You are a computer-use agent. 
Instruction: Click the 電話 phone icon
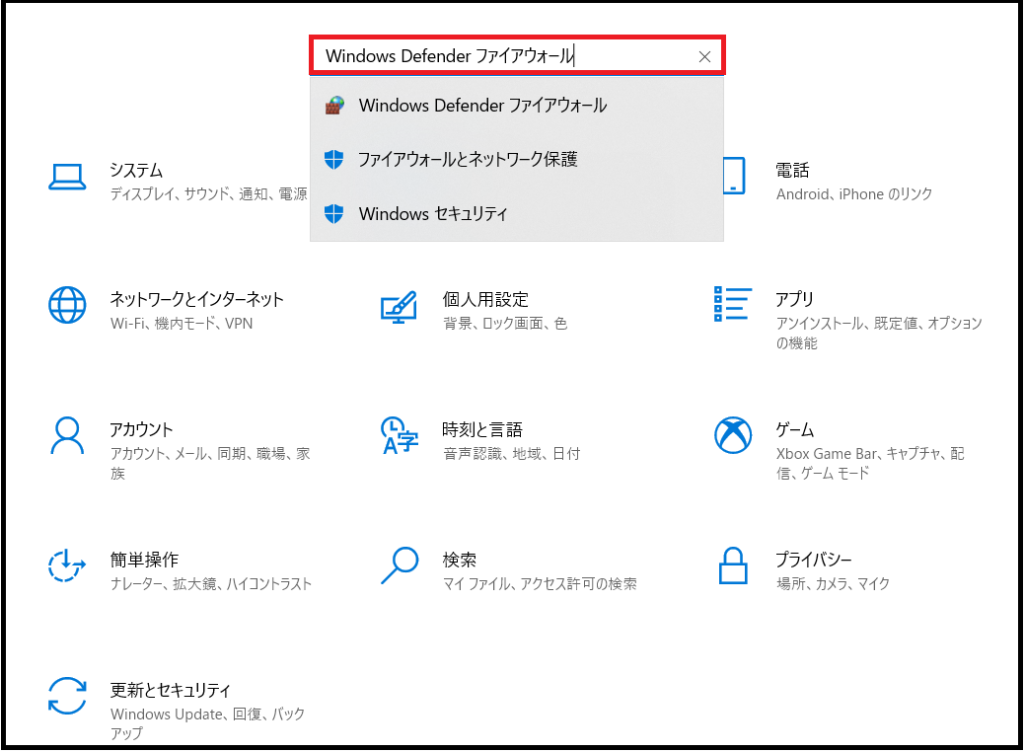[734, 176]
